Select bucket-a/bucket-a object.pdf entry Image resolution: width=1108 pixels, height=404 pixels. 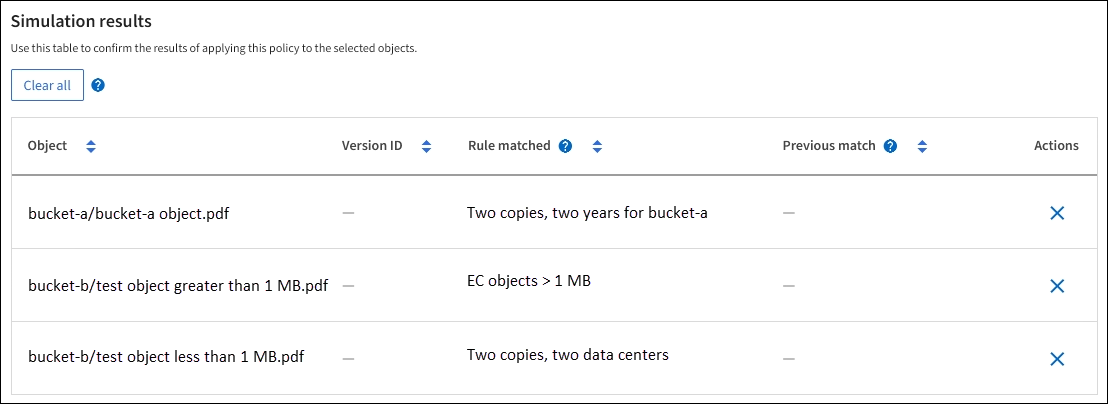tap(129, 213)
